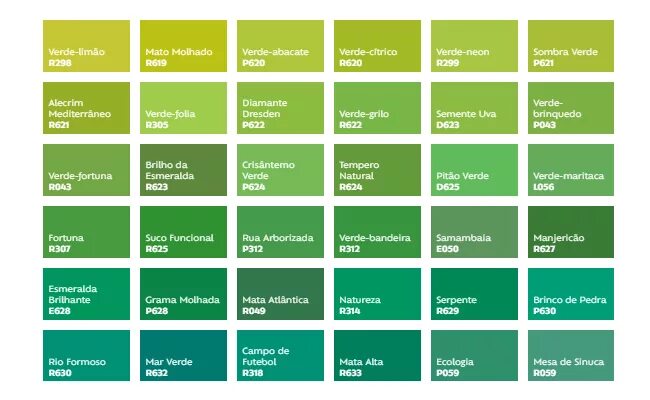Select the Rio Formoso R630 swatch
The height and width of the screenshot is (400, 650).
pos(86,355)
